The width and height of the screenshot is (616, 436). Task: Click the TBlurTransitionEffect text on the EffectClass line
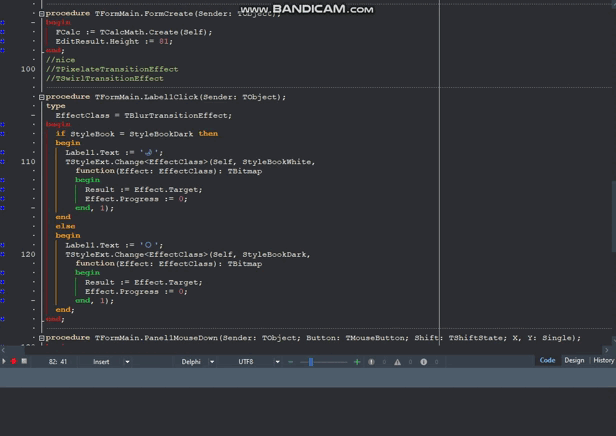(x=177, y=115)
